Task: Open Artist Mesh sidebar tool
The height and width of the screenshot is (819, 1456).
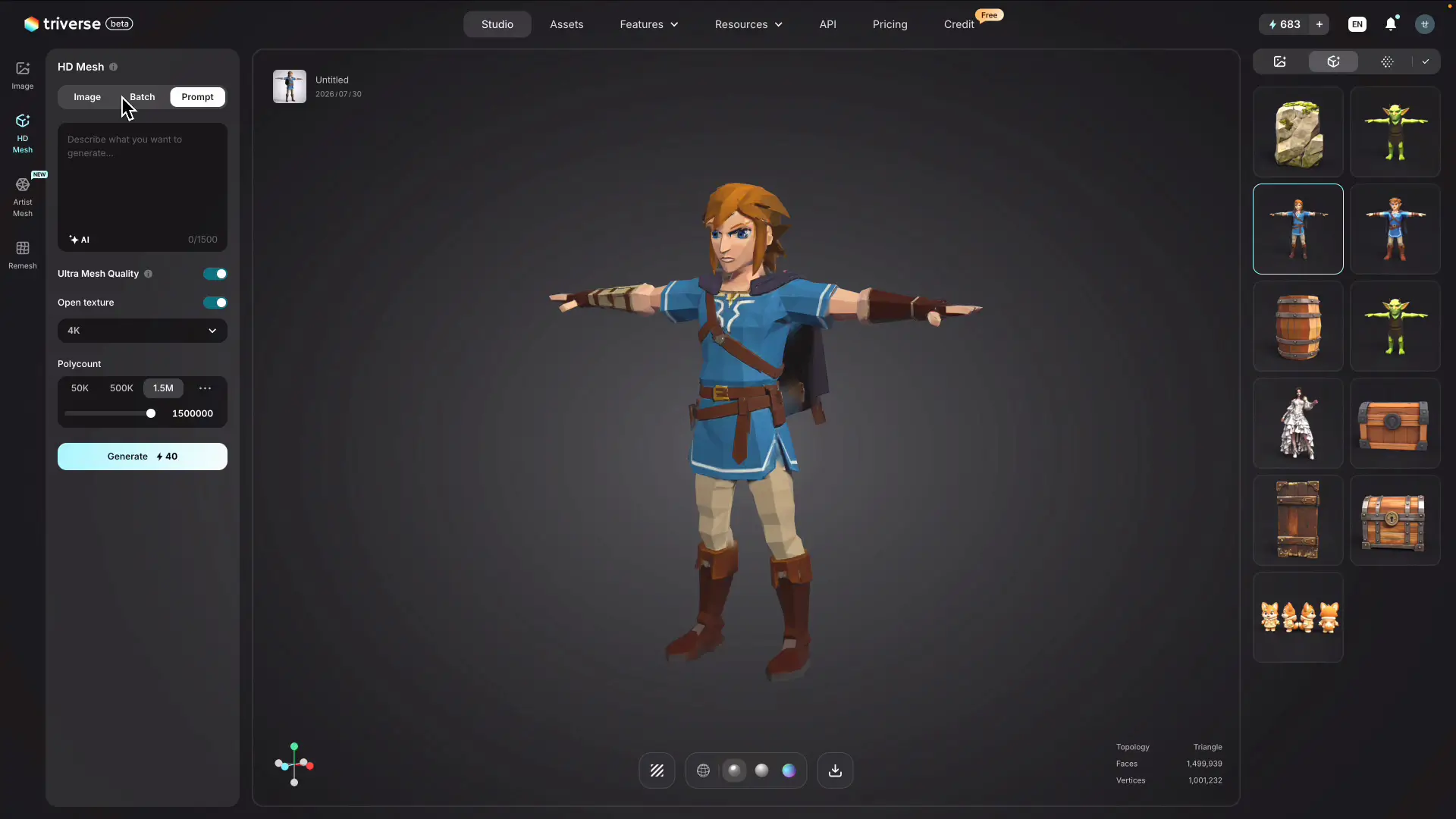Action: 23,197
